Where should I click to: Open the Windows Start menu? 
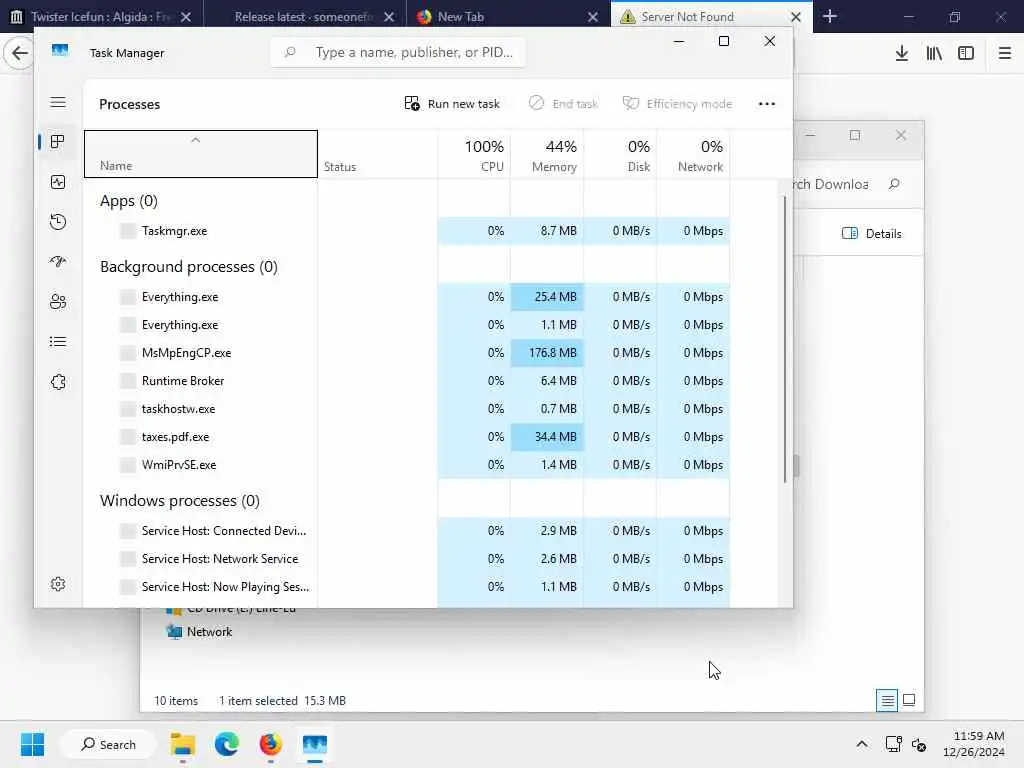(32, 744)
